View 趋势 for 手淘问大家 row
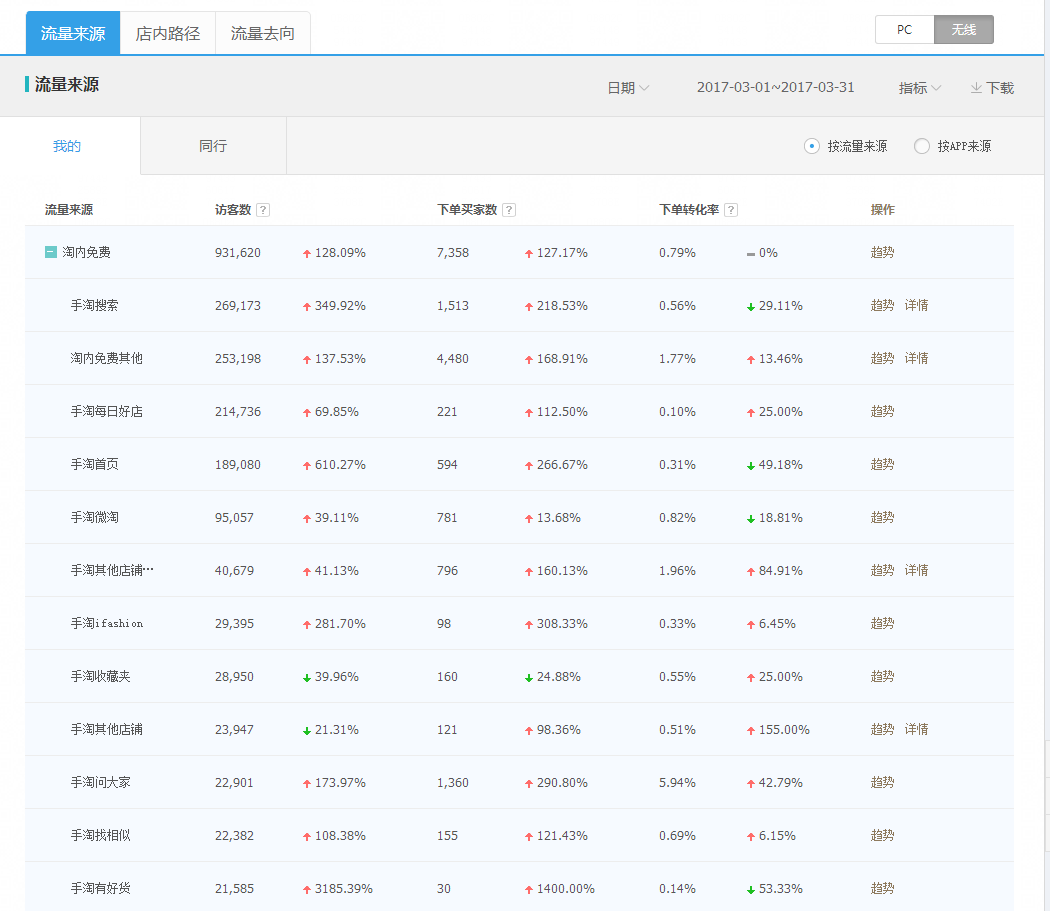The width and height of the screenshot is (1050, 911). [882, 782]
